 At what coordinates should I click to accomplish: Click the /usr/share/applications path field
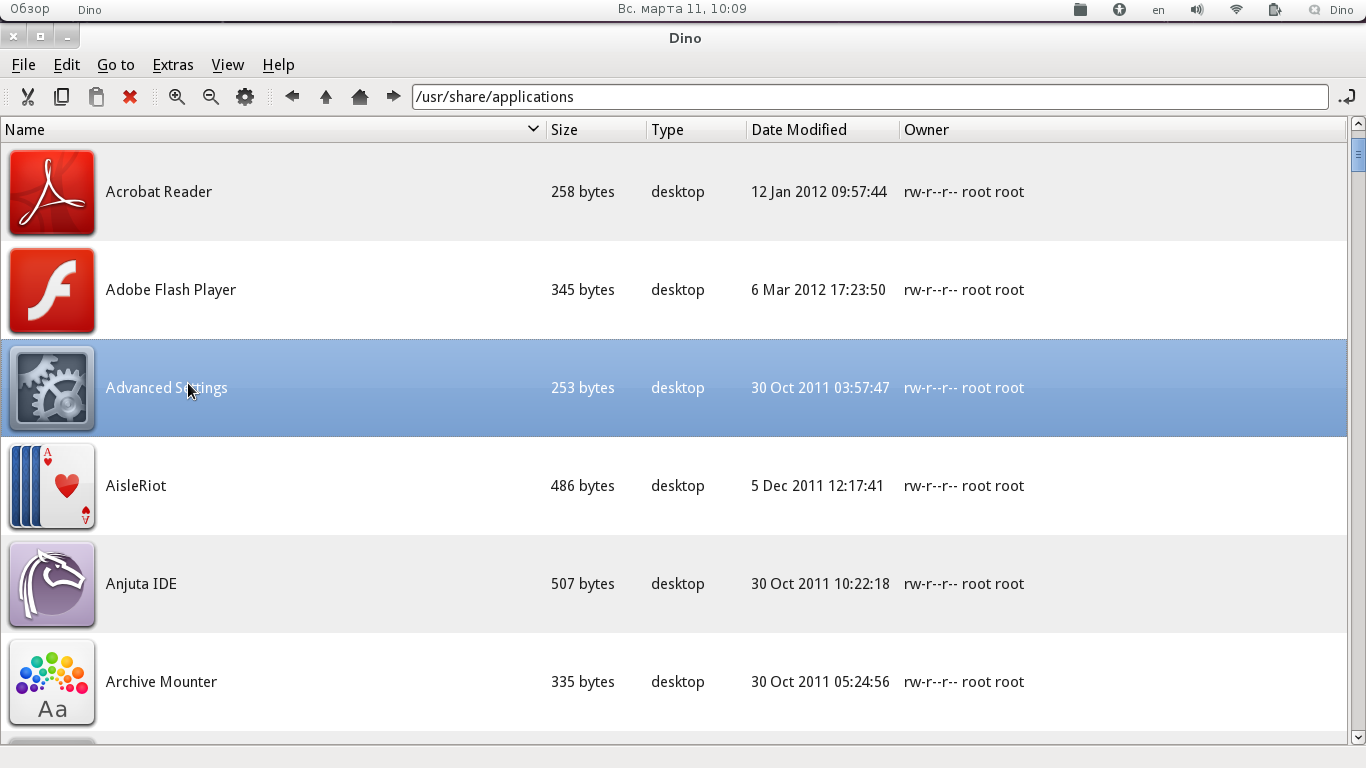[870, 97]
